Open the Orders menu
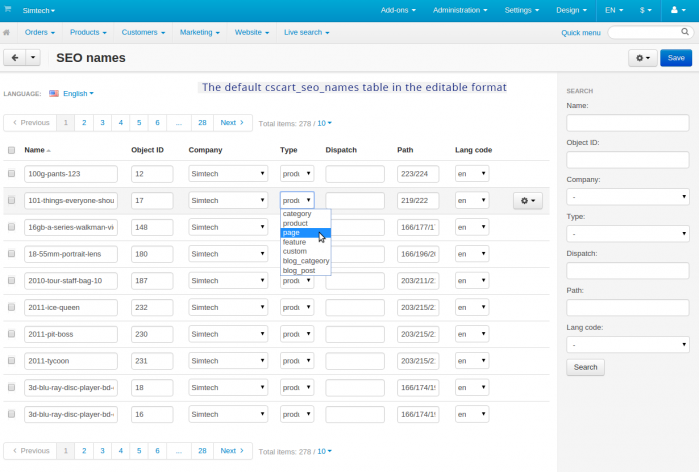The width and height of the screenshot is (700, 472). [40, 32]
